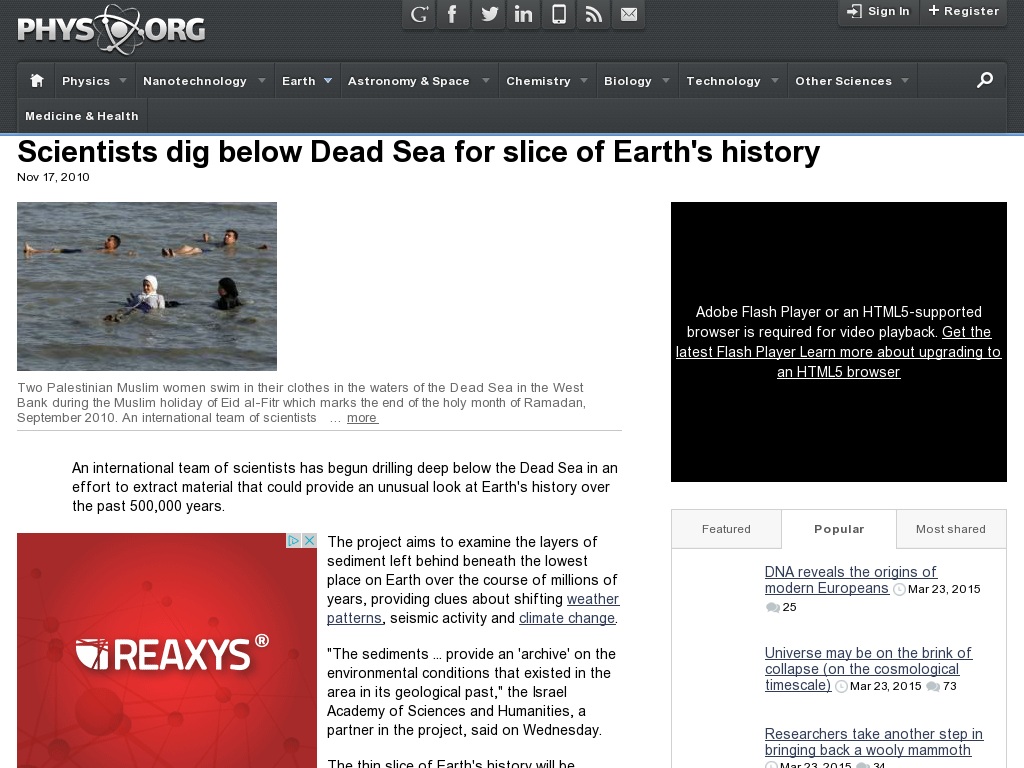Open wooly mammoth researchers article
This screenshot has width=1024, height=768.
tap(874, 742)
